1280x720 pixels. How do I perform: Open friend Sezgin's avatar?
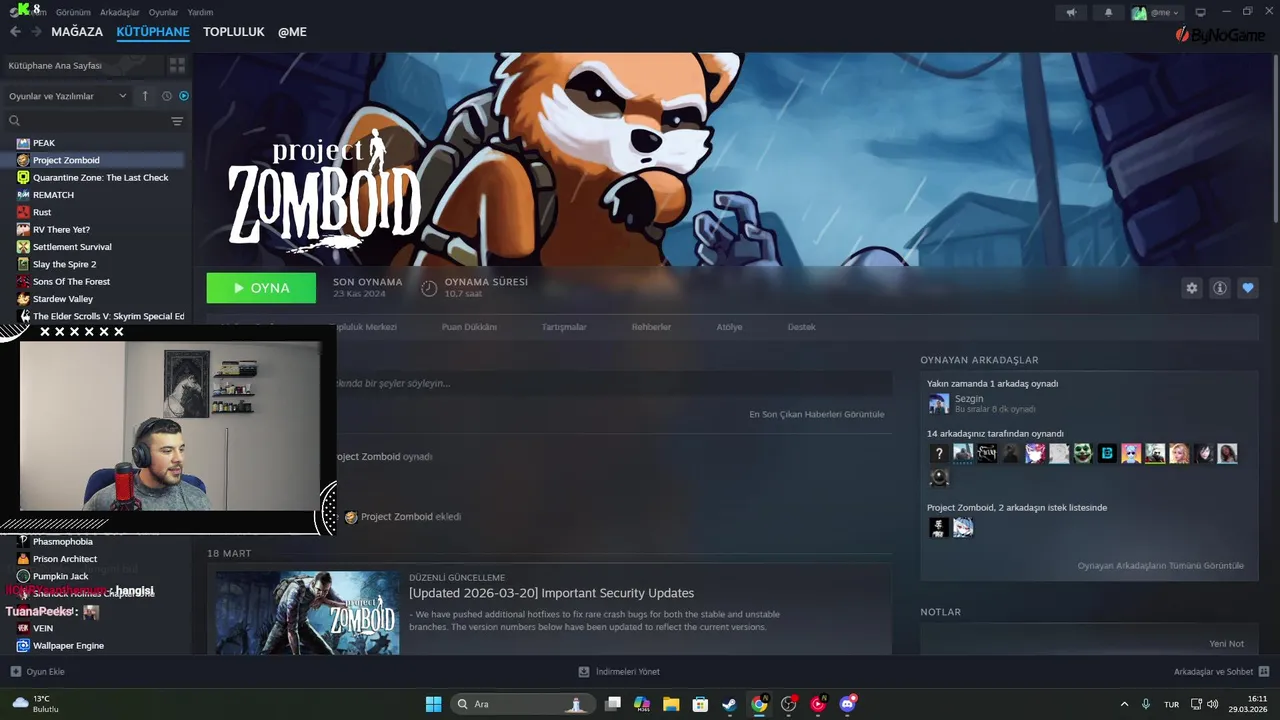(x=938, y=403)
